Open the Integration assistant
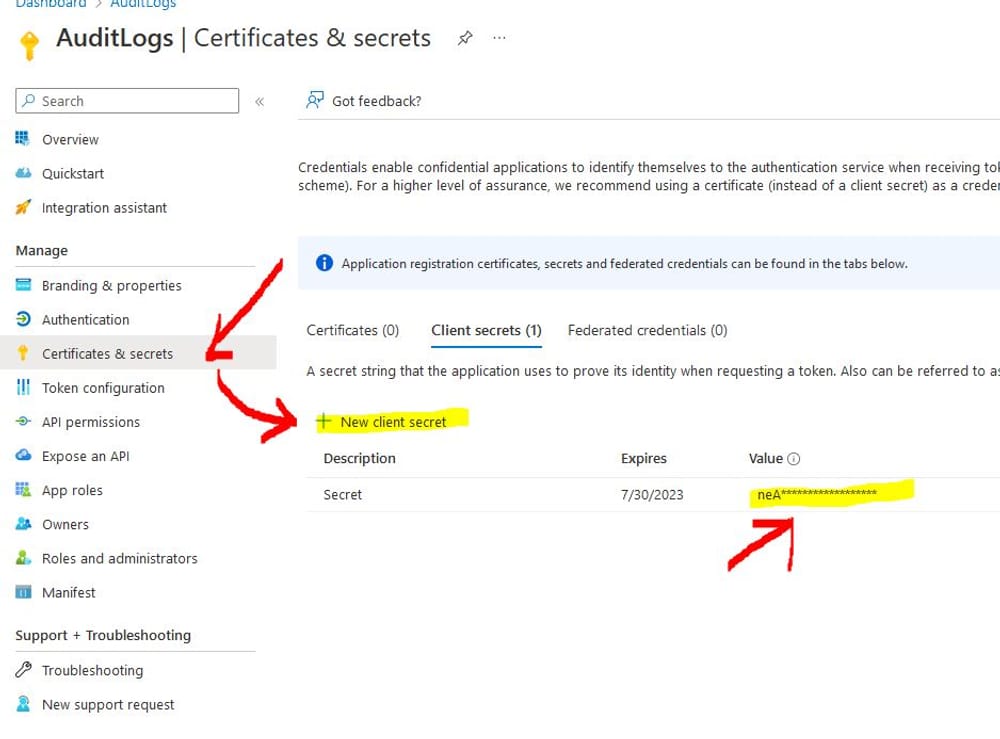The width and height of the screenshot is (1000, 739). coord(103,208)
